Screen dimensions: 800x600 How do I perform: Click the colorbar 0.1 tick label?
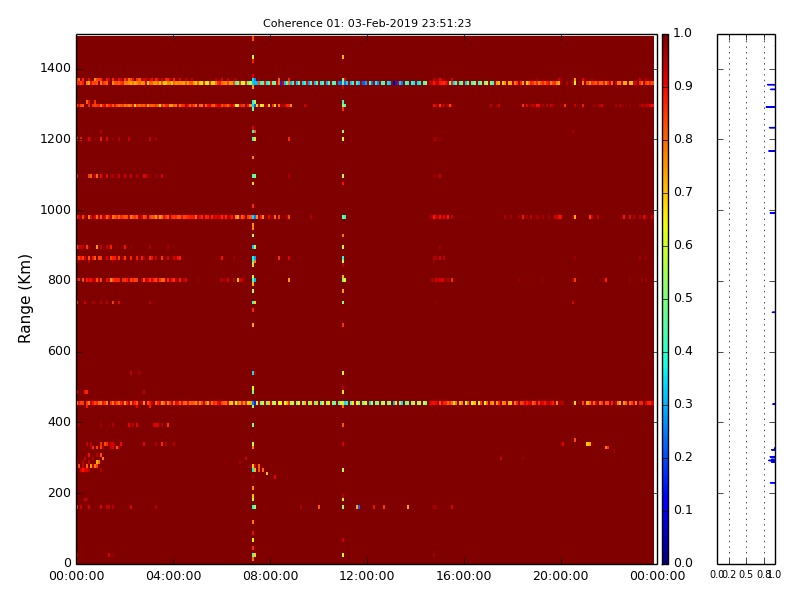pyautogui.click(x=683, y=510)
